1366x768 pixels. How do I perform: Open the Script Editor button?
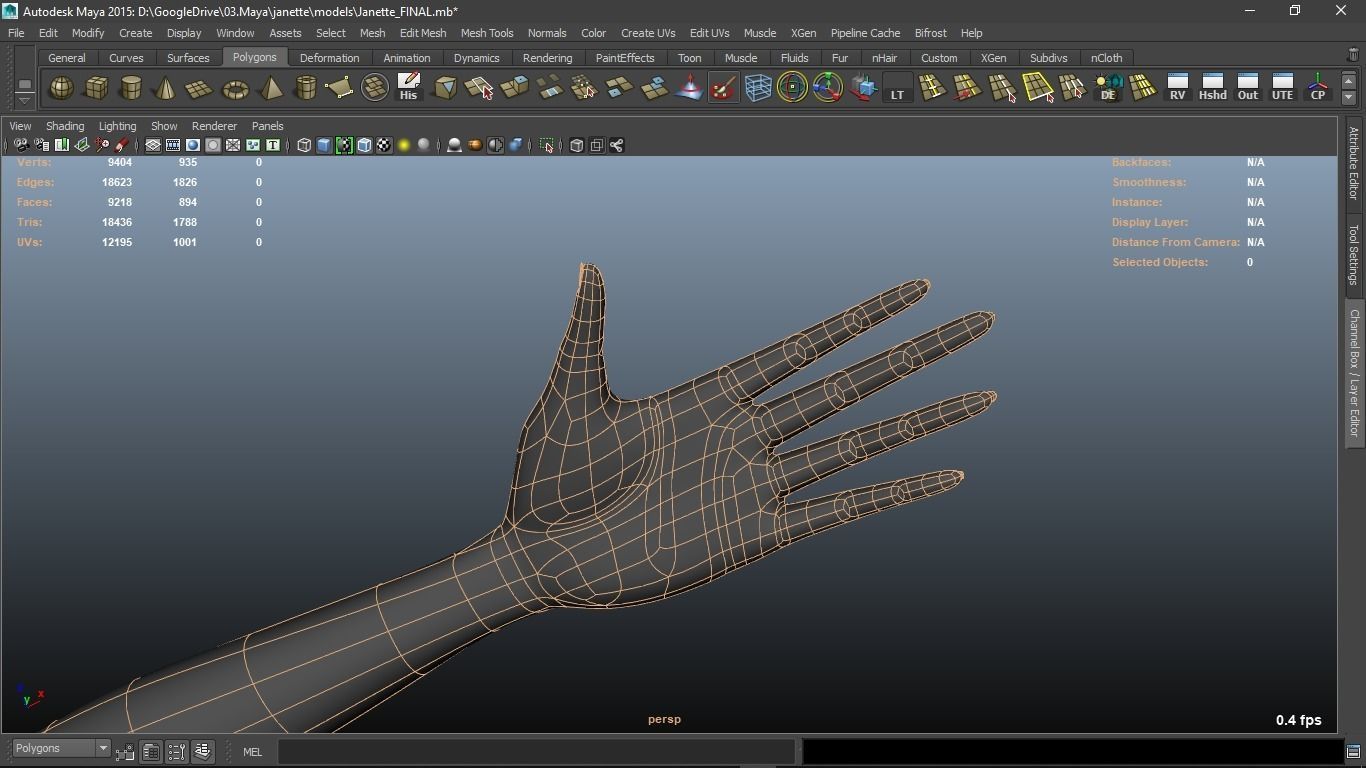[1353, 752]
